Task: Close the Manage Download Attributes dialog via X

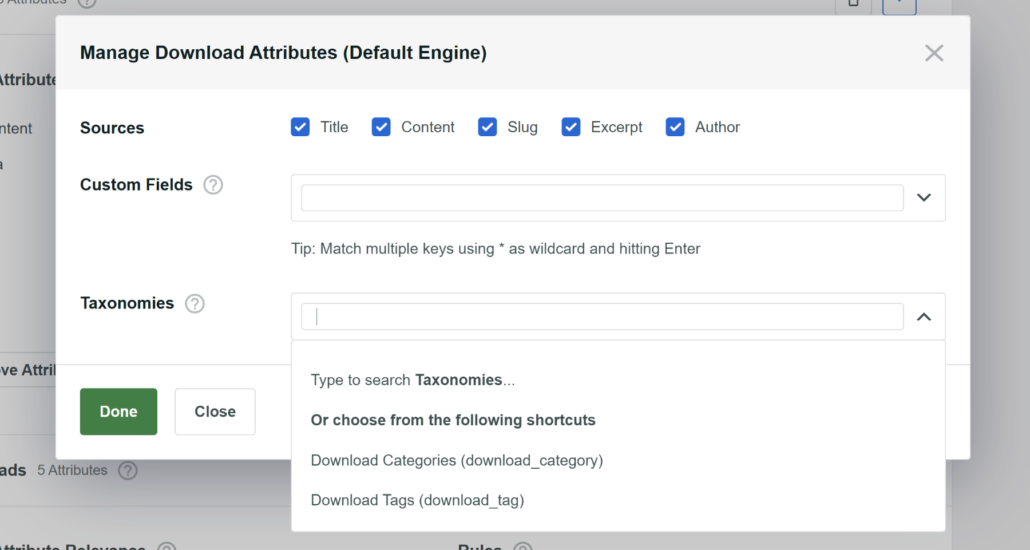Action: click(x=934, y=53)
